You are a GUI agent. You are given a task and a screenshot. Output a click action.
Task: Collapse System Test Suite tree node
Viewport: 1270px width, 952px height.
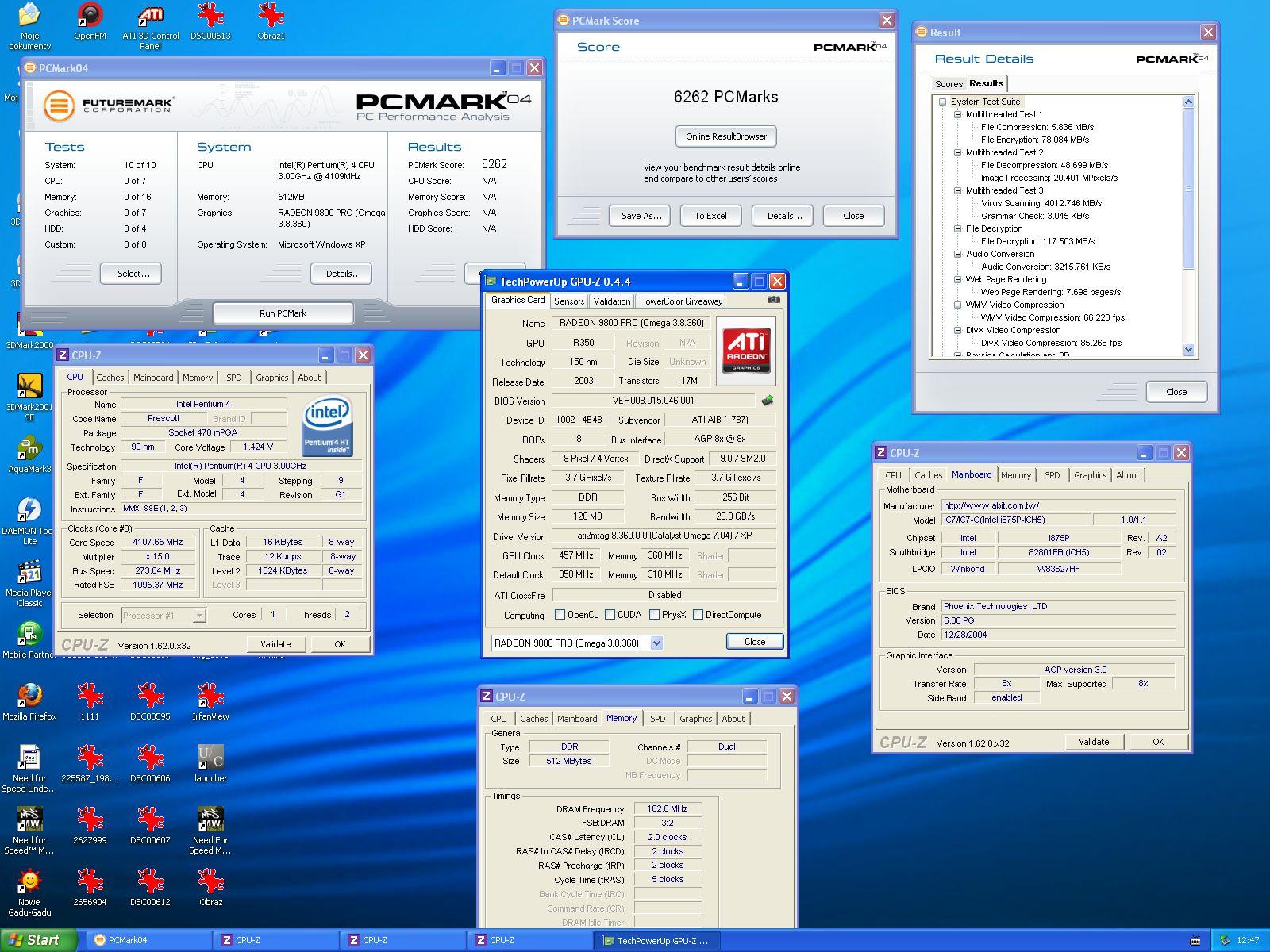(x=942, y=102)
